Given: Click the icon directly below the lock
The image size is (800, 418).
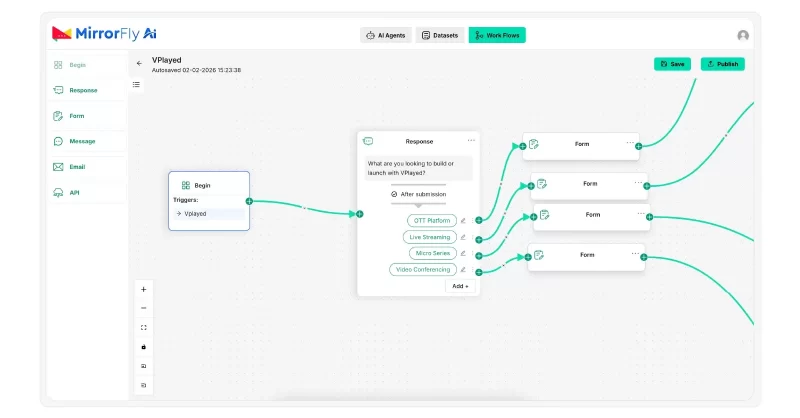Looking at the screenshot, I should tap(143, 366).
